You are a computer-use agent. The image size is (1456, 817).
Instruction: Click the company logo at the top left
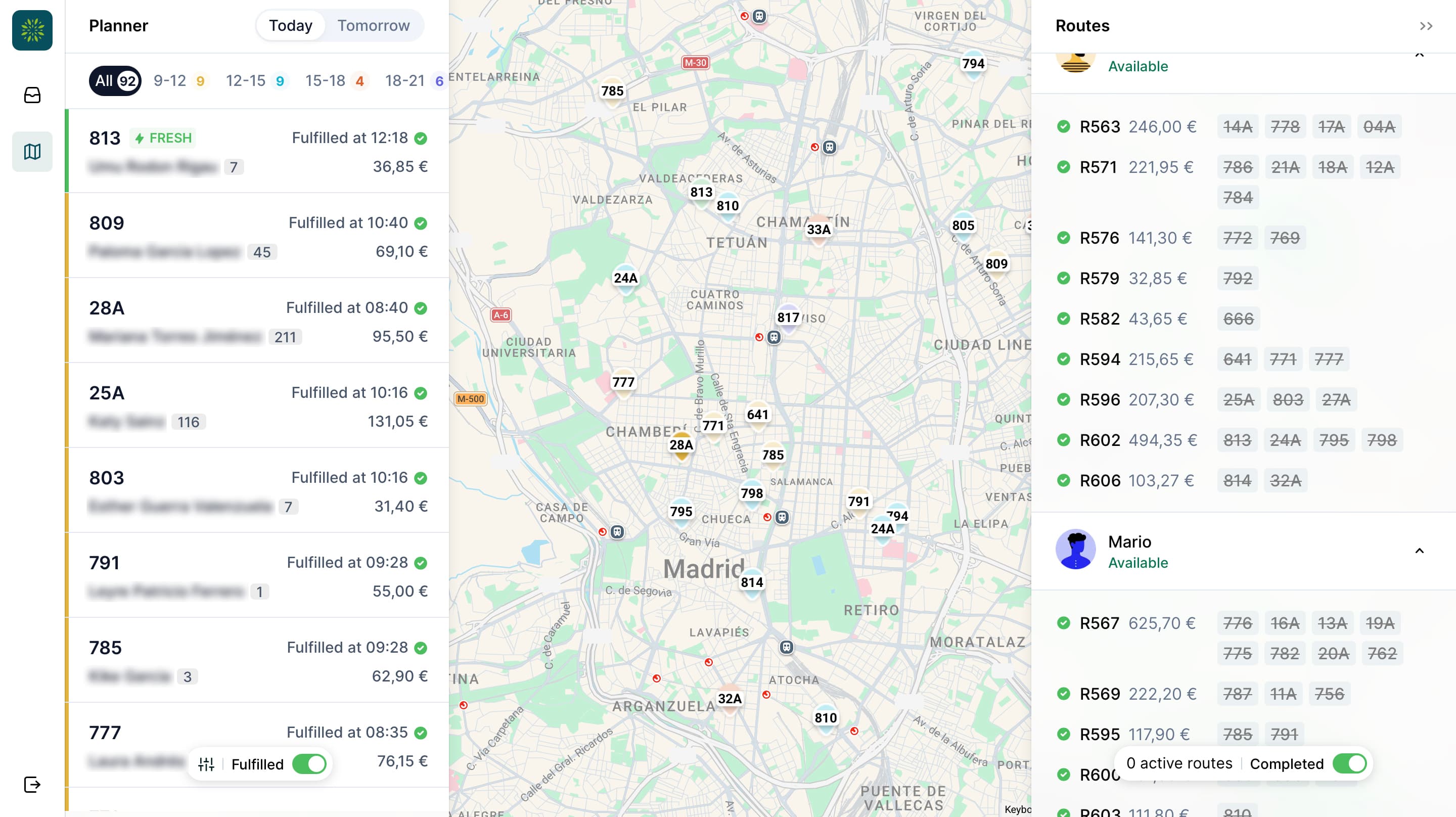click(32, 30)
